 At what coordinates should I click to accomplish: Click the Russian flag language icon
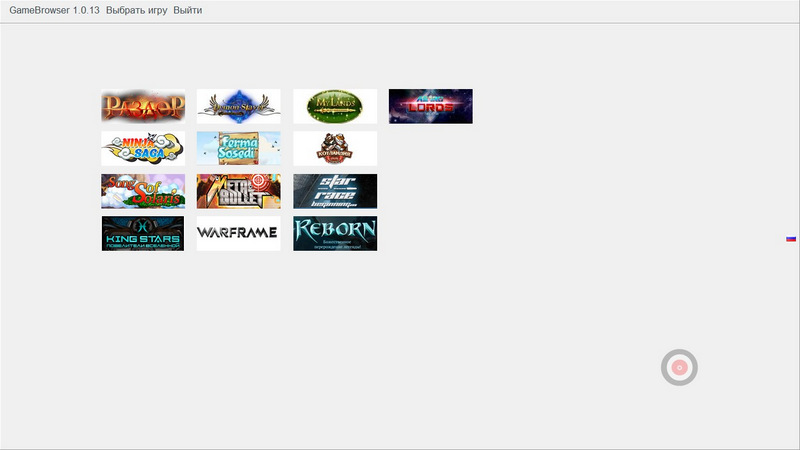click(x=791, y=239)
